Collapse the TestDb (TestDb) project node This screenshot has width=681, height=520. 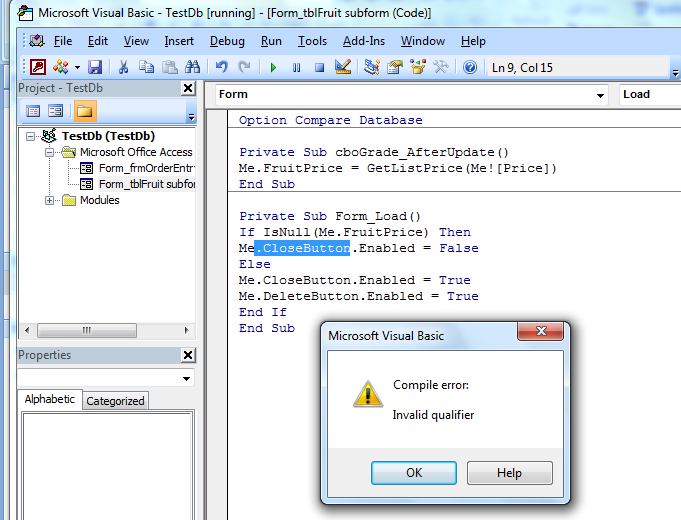[30, 136]
